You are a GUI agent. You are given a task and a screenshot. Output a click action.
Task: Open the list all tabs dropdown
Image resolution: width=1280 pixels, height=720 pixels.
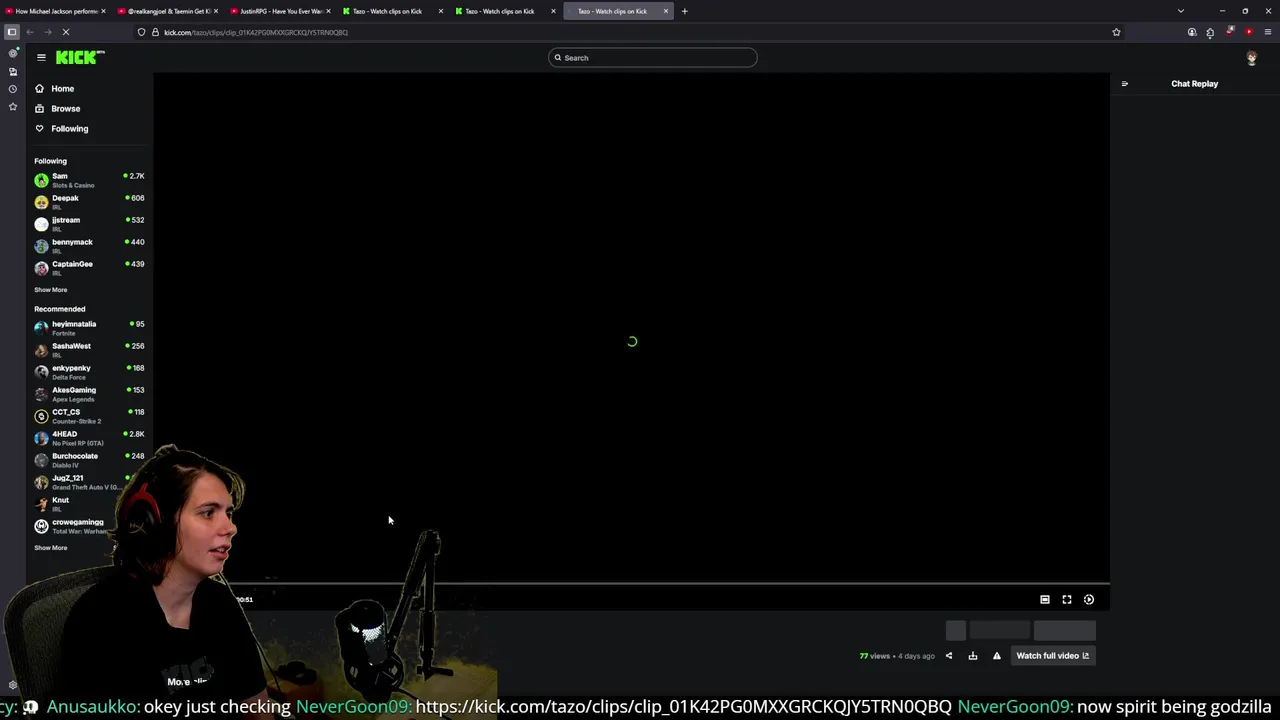(x=1181, y=11)
